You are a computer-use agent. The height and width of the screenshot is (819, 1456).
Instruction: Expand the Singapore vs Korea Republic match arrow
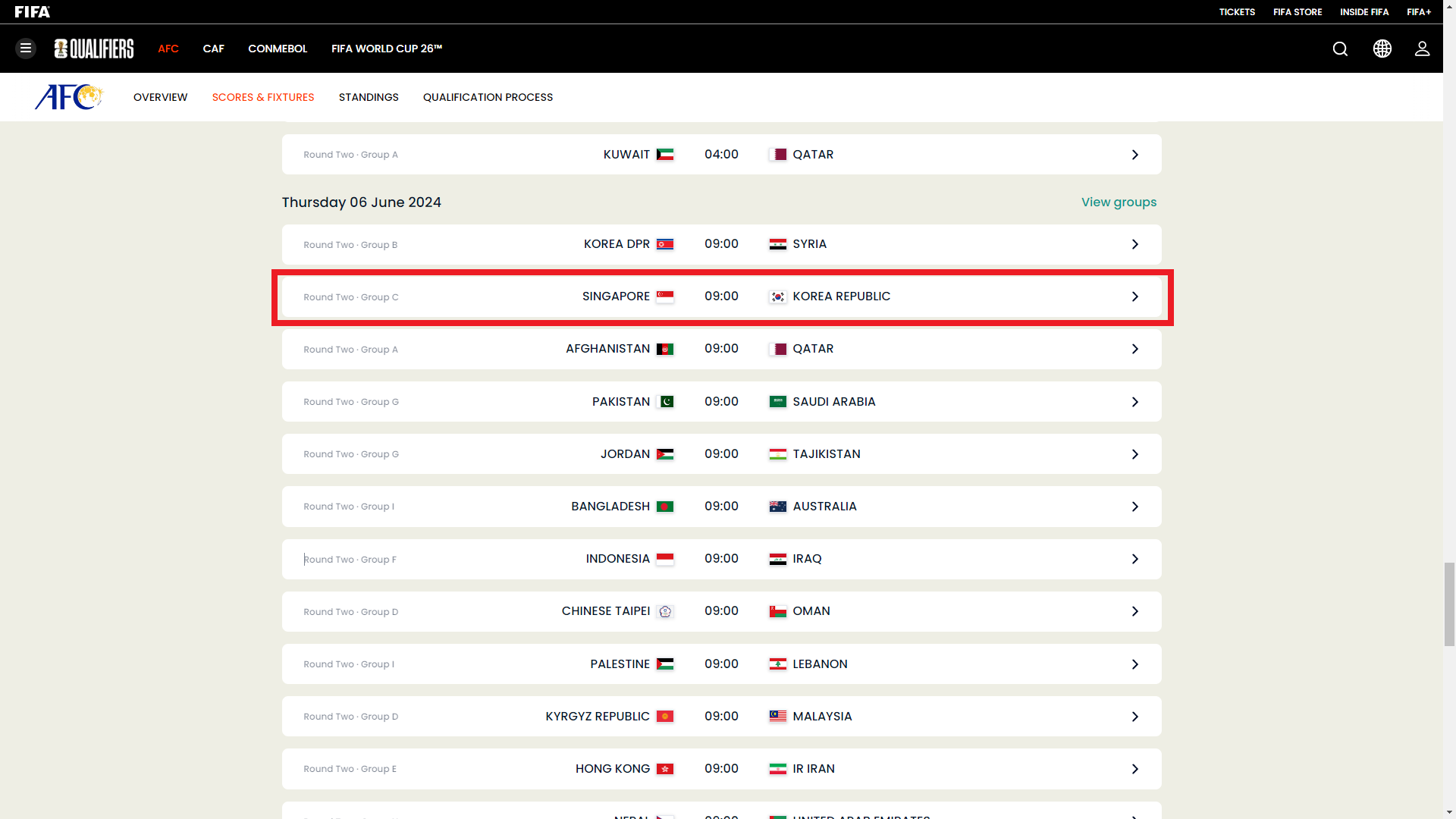[1134, 297]
